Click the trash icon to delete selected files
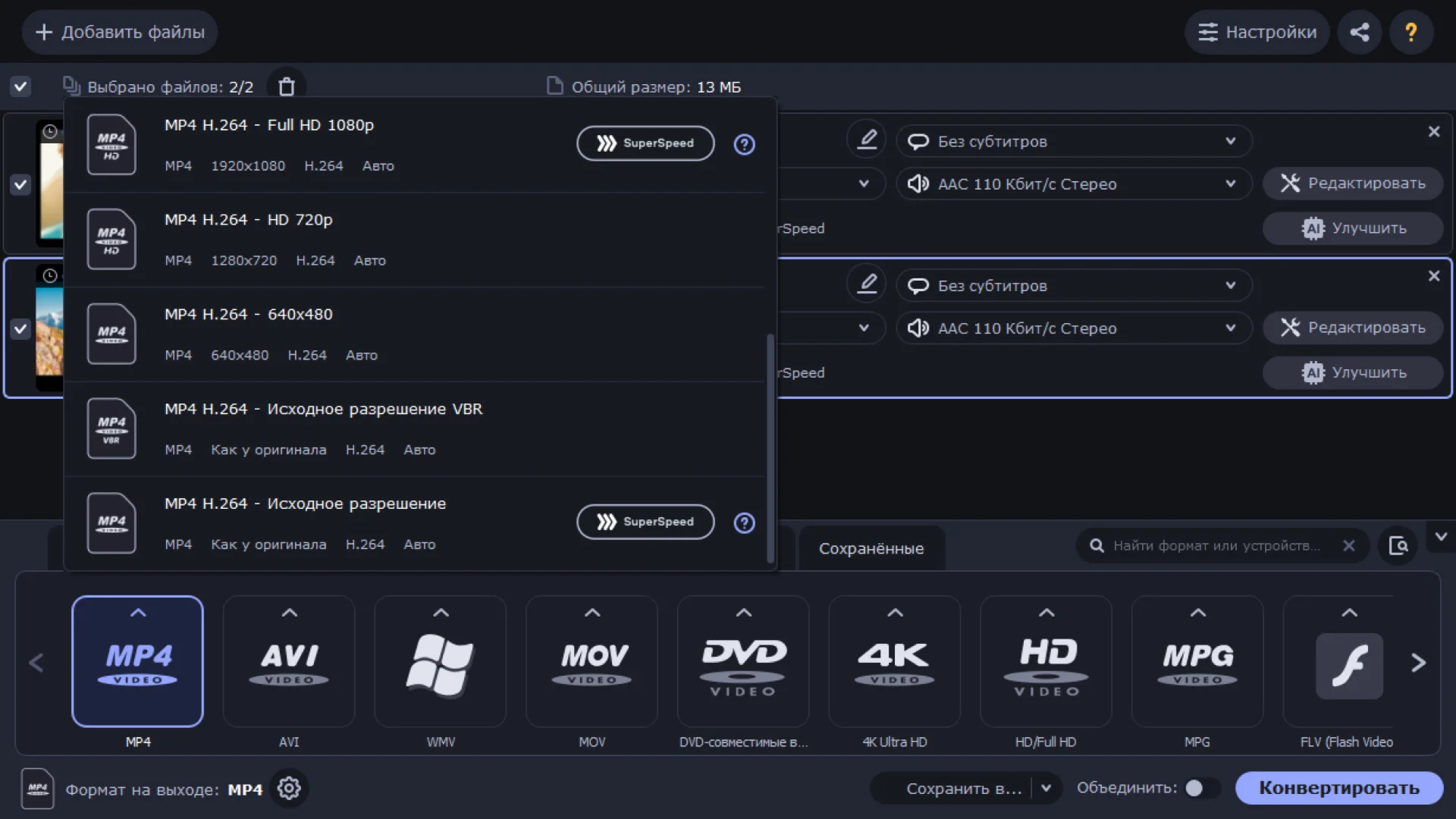The height and width of the screenshot is (819, 1456). 286,86
